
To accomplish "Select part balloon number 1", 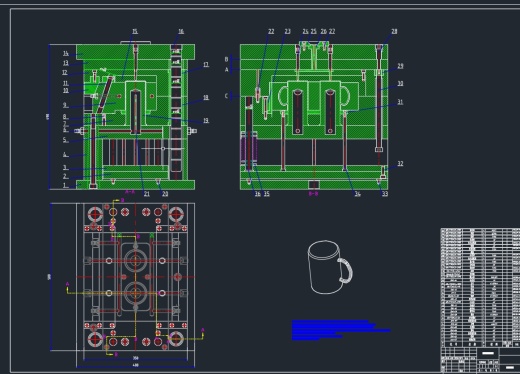I will pyautogui.click(x=65, y=185).
